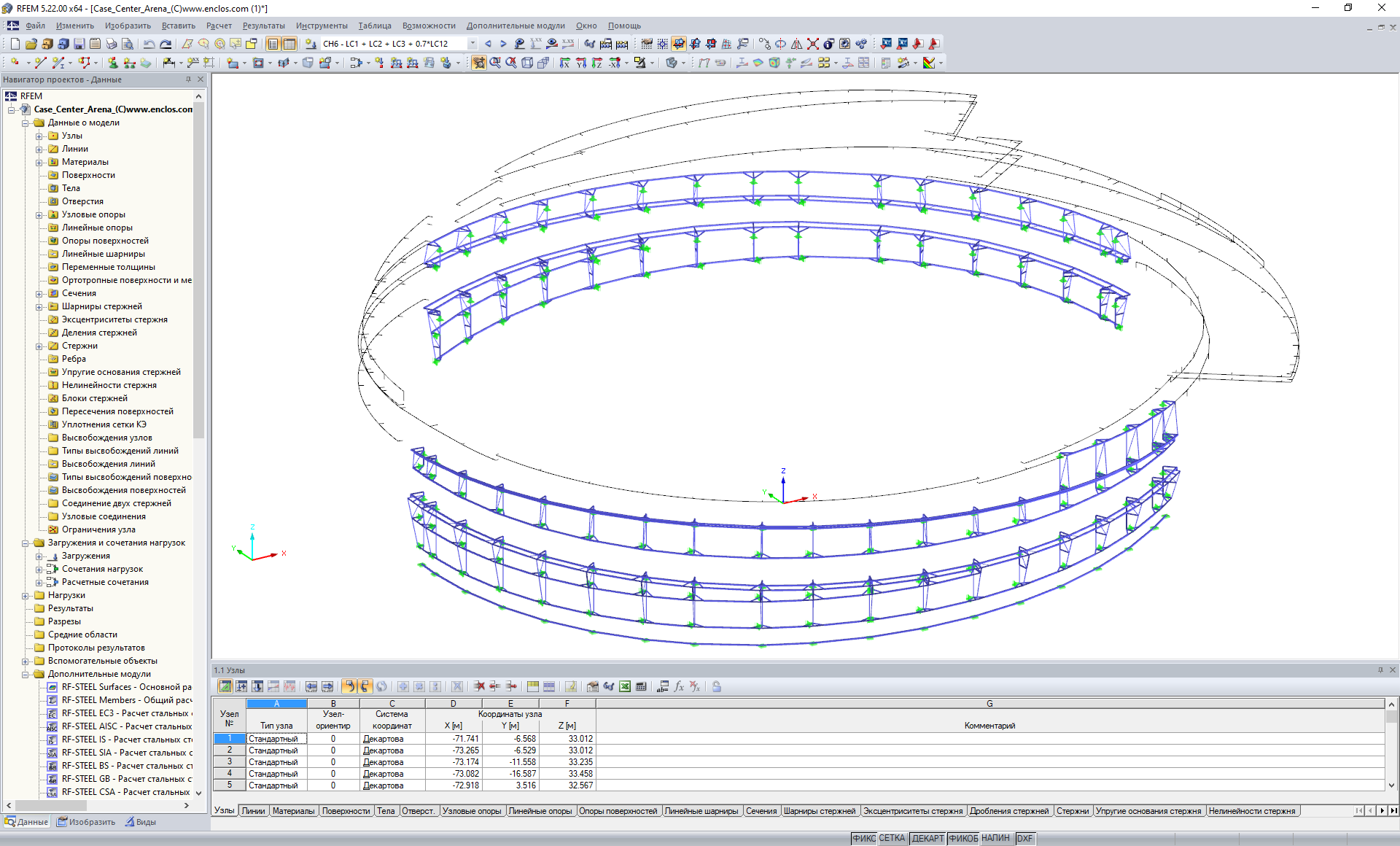Select the fx function icon in the table toolbar
1400x846 pixels.
pyautogui.click(x=679, y=686)
